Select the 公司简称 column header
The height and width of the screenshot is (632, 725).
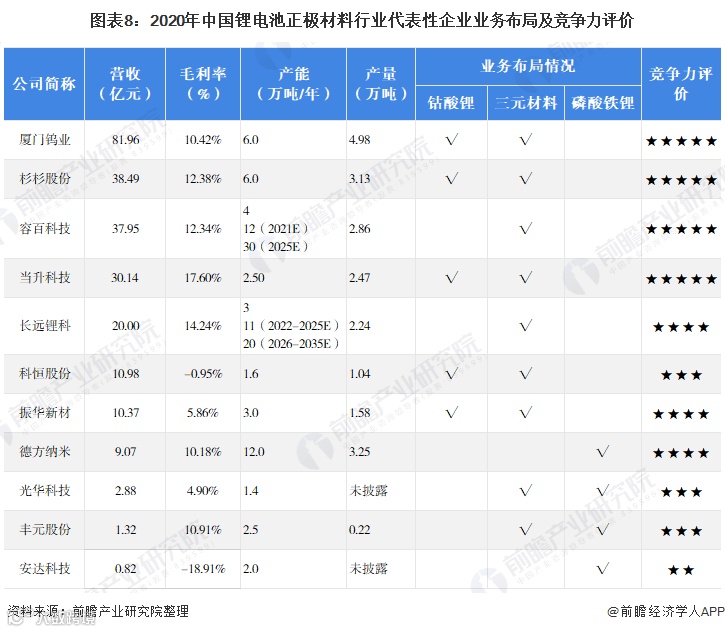click(44, 84)
